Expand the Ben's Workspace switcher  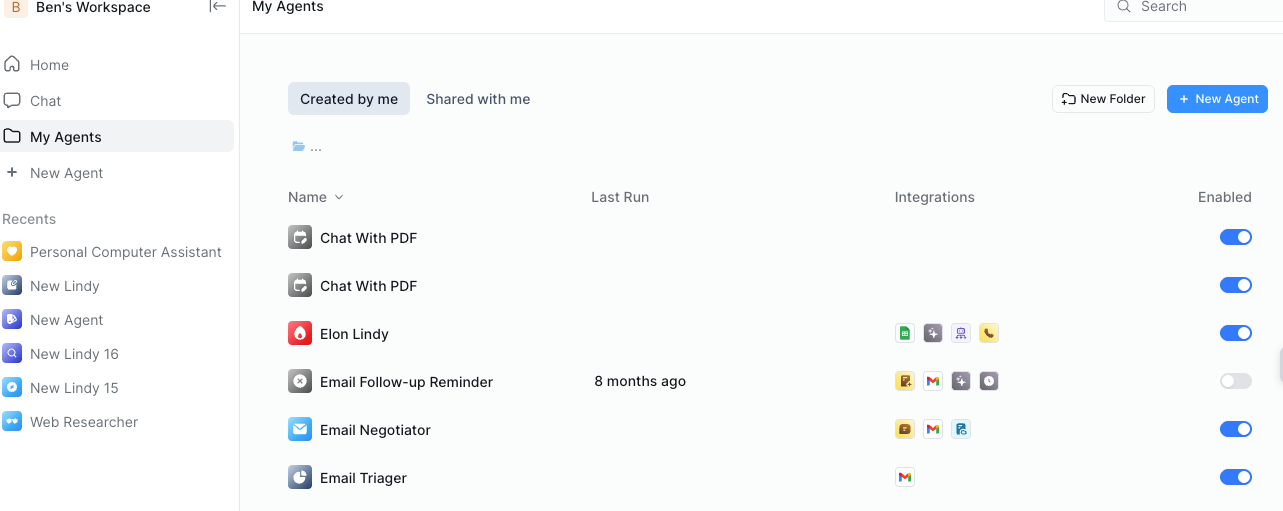coord(92,8)
